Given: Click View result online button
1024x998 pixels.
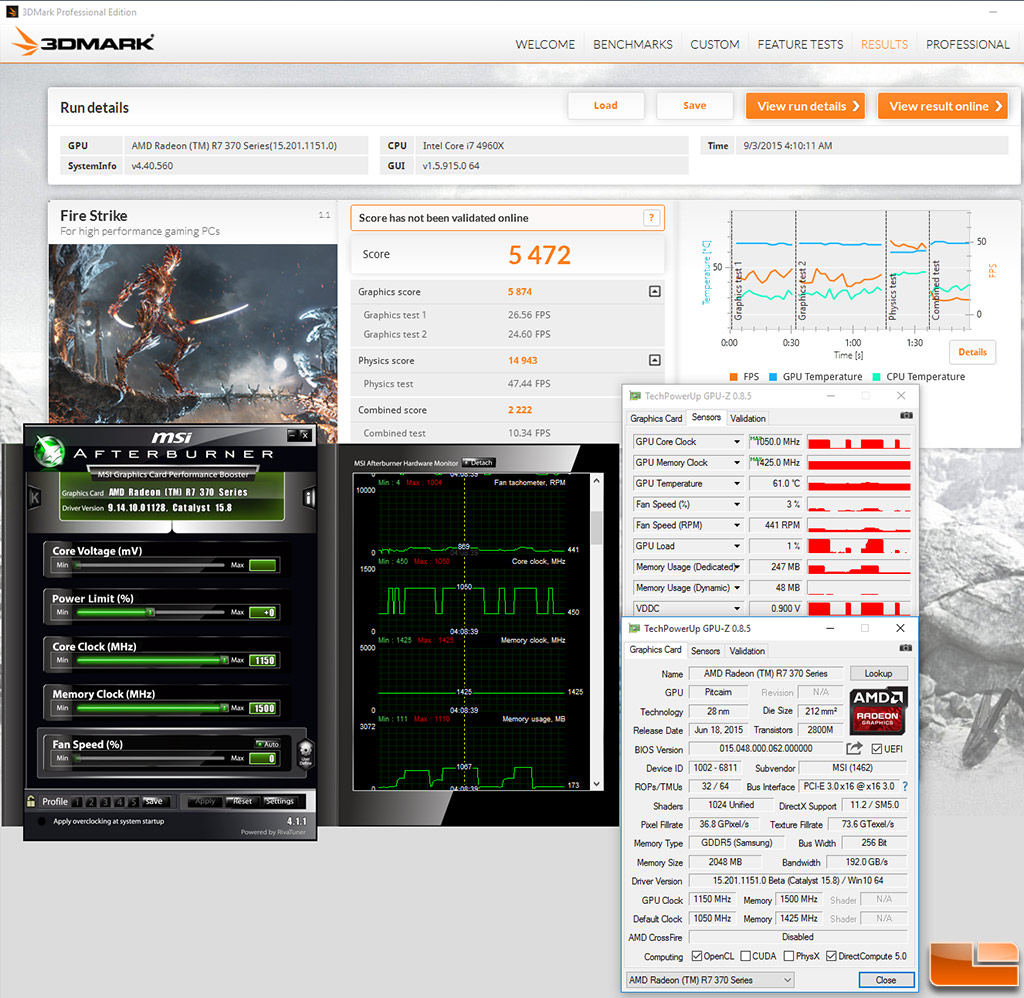Looking at the screenshot, I should [943, 106].
